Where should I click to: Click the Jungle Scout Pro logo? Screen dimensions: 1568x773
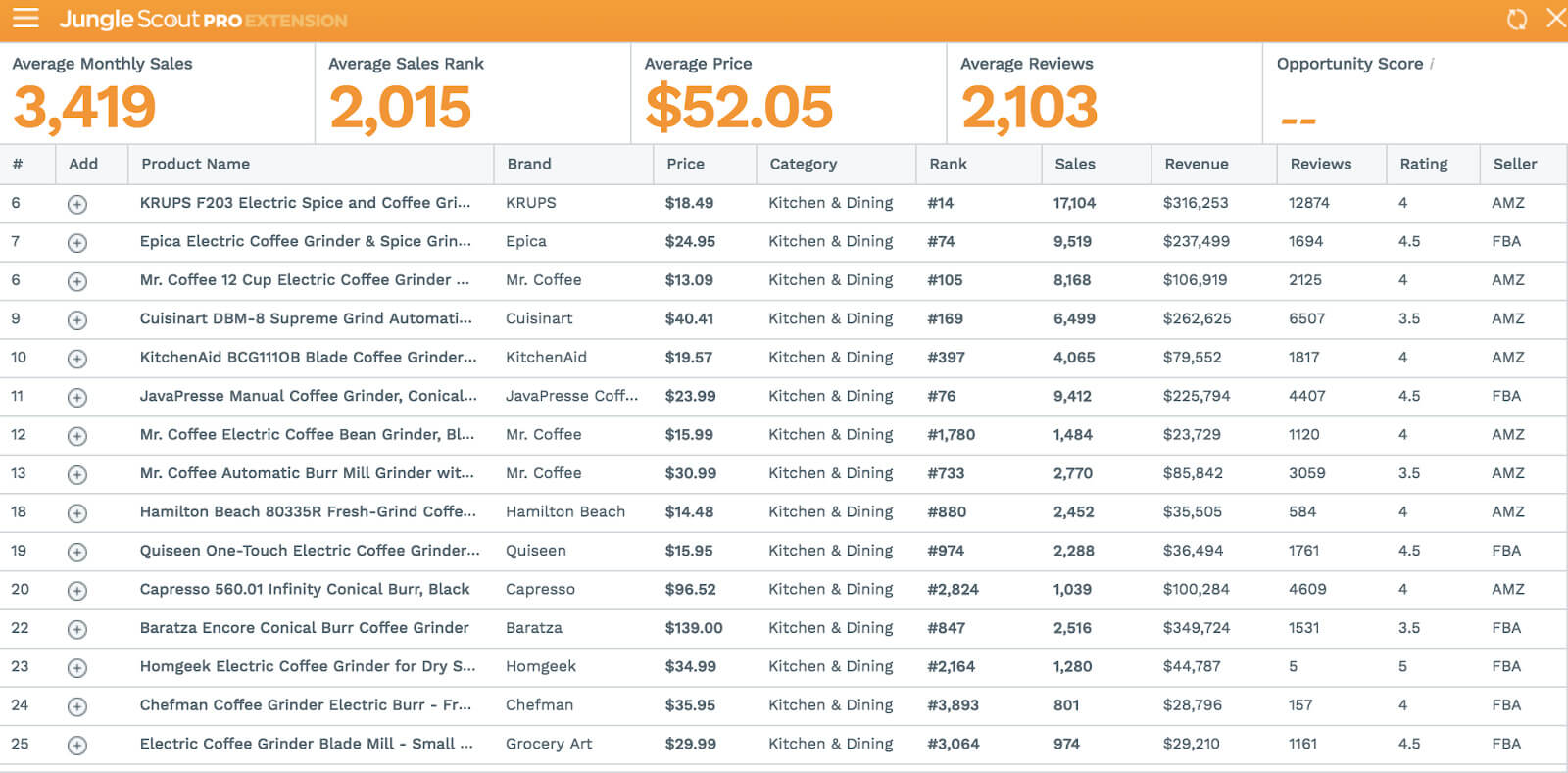click(203, 20)
